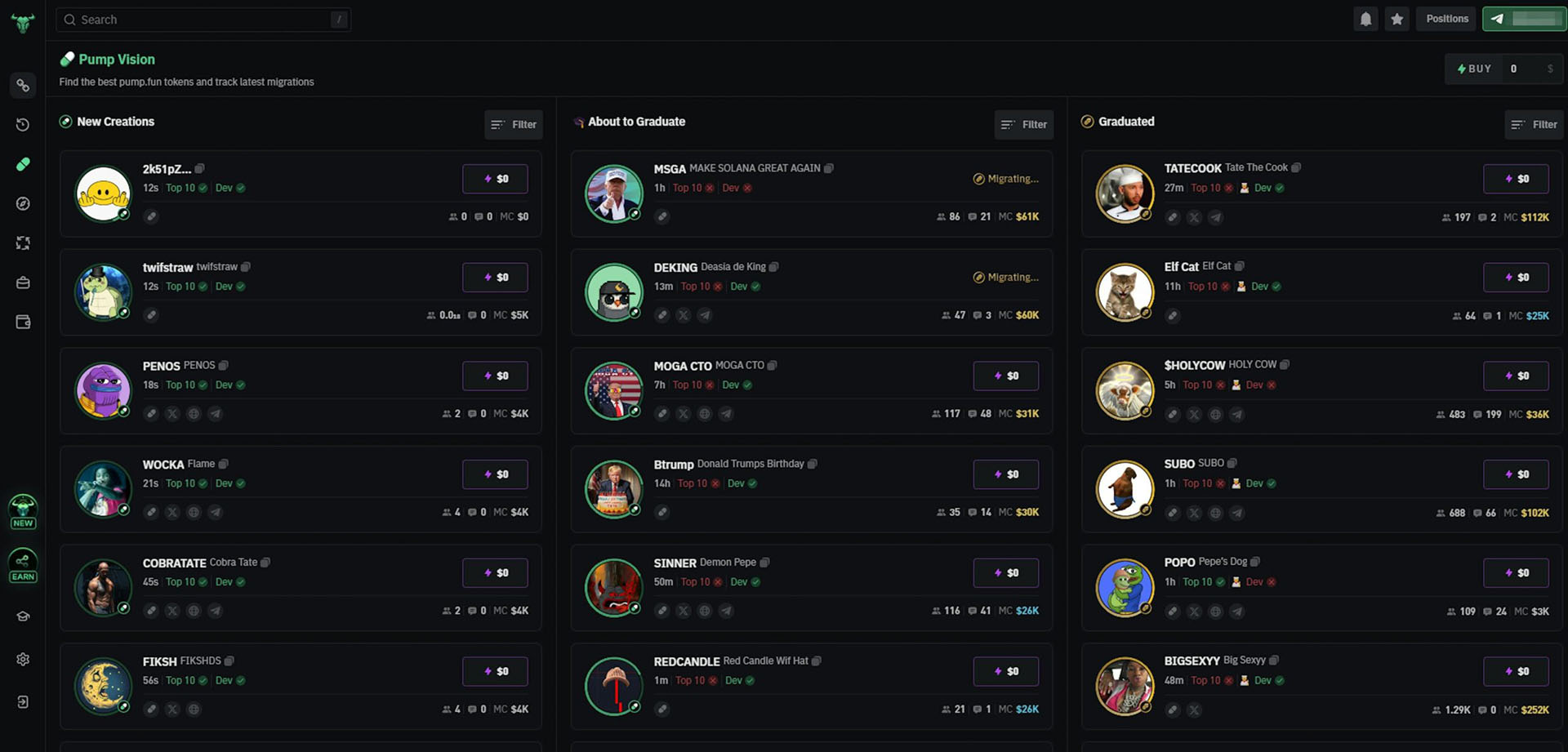Open the EARN badge in sidebar
The width and height of the screenshot is (1568, 752).
coord(23,565)
